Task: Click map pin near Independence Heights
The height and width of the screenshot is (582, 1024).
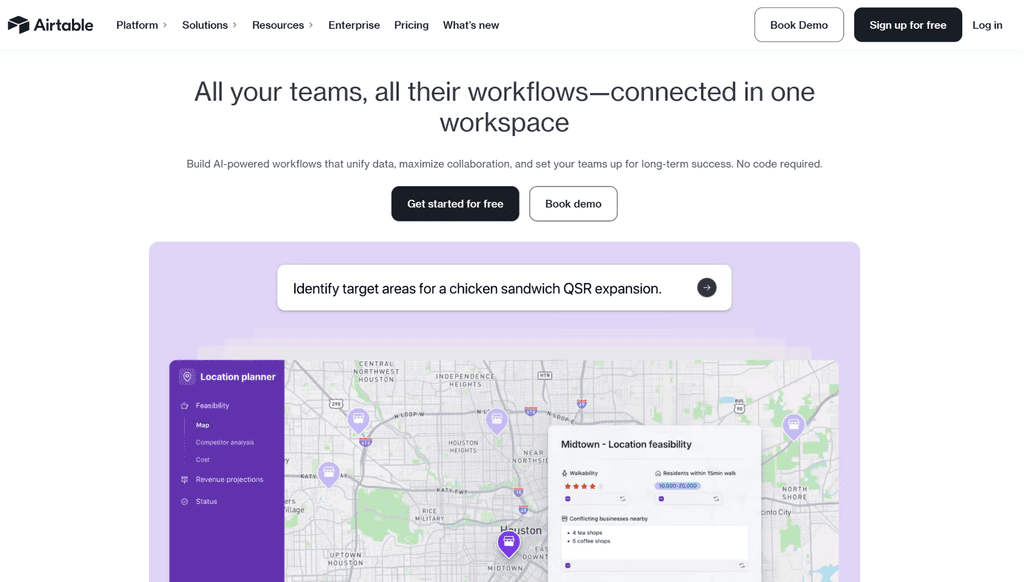Action: pos(497,421)
